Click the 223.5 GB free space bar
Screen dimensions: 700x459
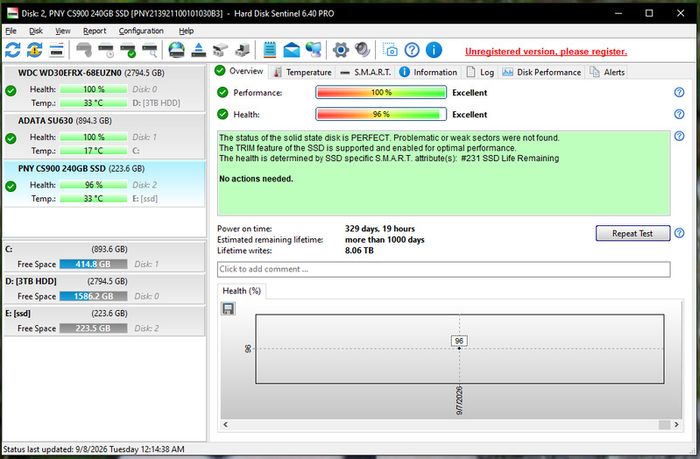coord(93,328)
